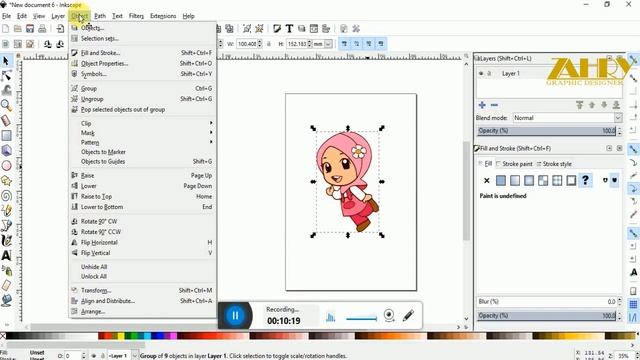Click the height field stepper arrows

309,44
